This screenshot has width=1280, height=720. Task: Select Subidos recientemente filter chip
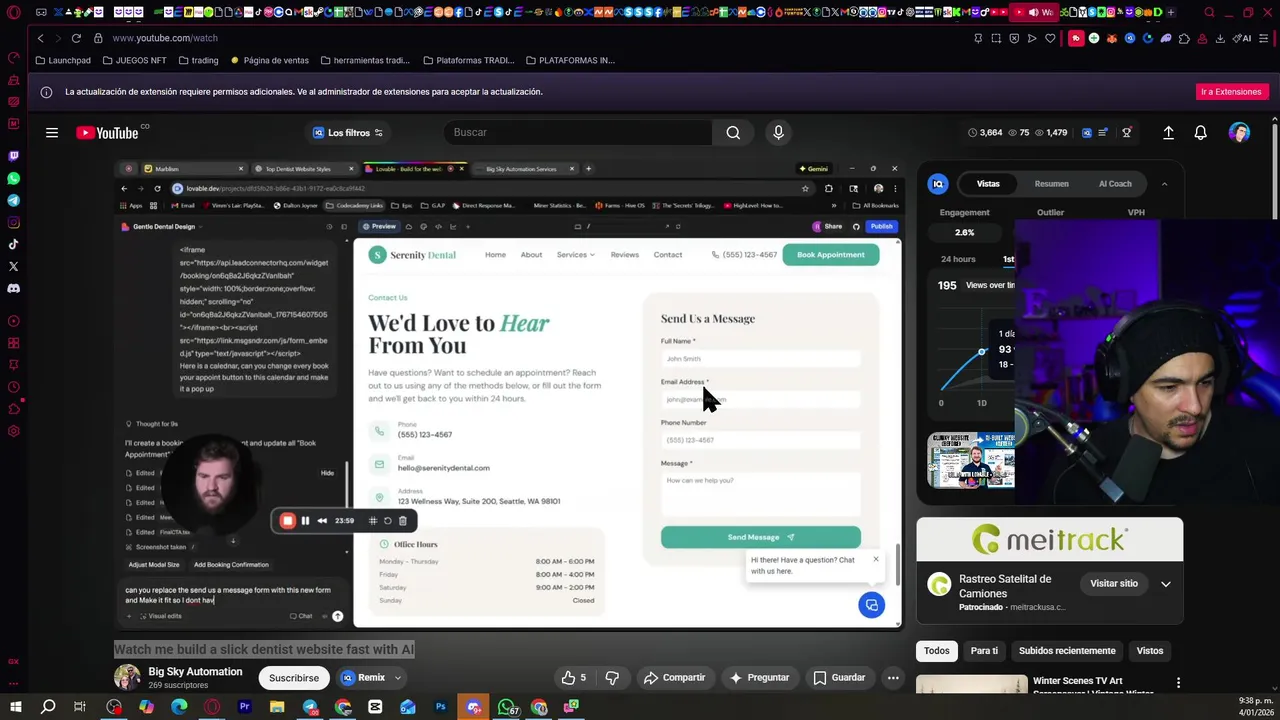coord(1067,651)
